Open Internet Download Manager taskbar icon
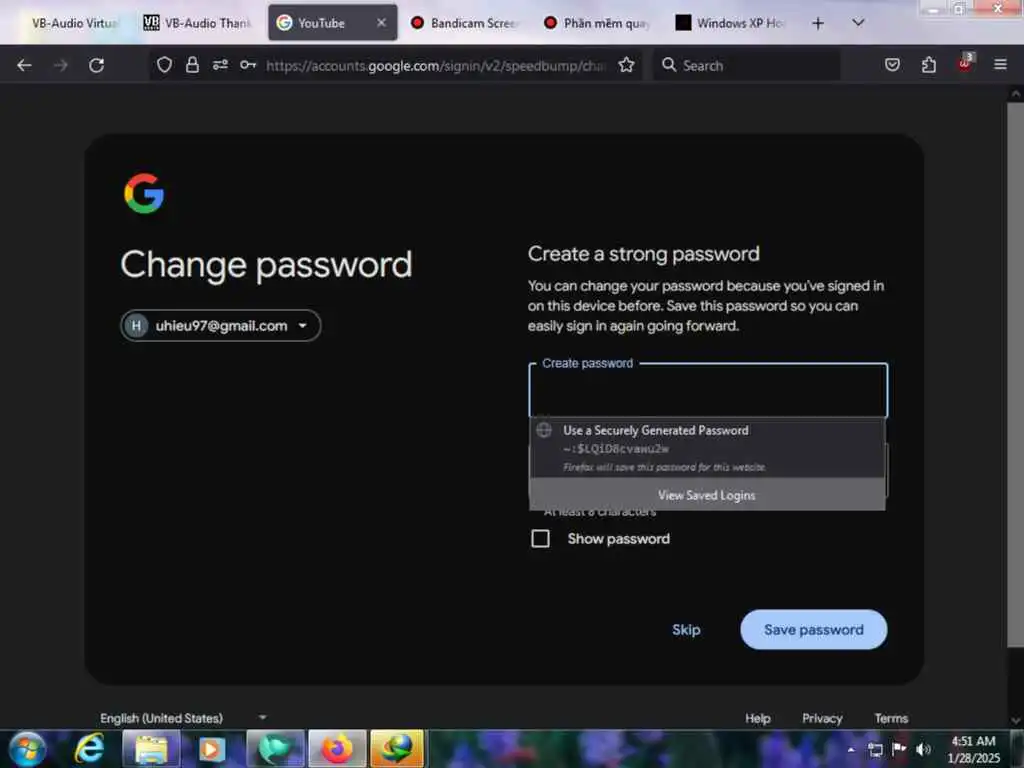Image resolution: width=1024 pixels, height=768 pixels. click(396, 748)
